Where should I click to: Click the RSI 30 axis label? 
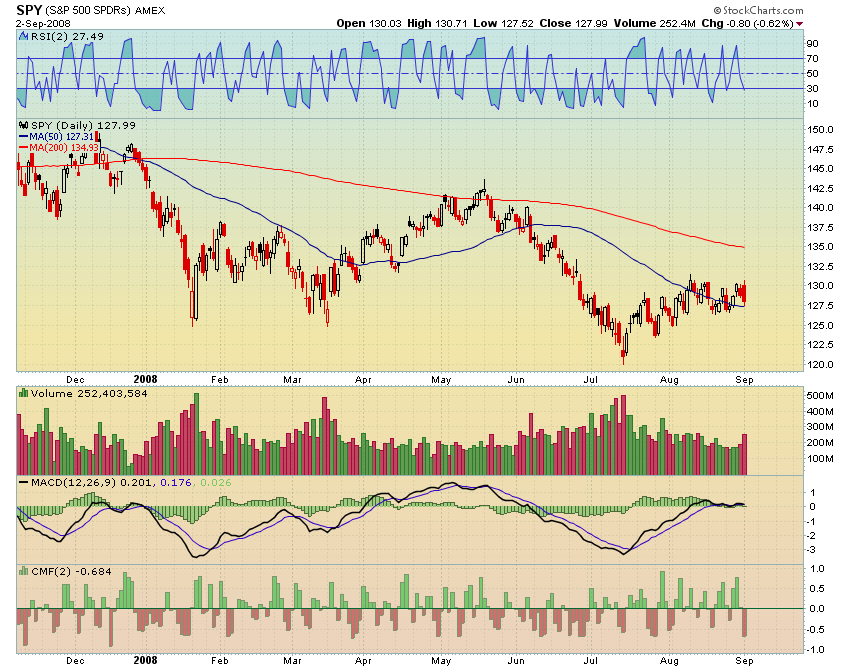pos(812,88)
